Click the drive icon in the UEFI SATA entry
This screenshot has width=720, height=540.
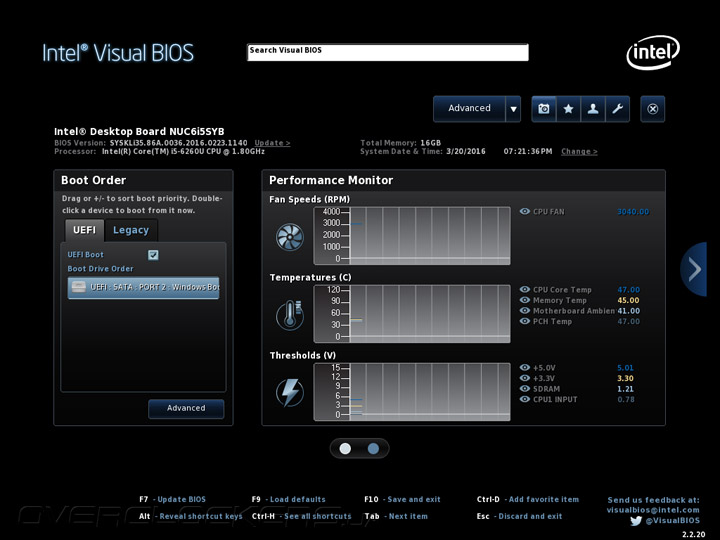point(79,287)
